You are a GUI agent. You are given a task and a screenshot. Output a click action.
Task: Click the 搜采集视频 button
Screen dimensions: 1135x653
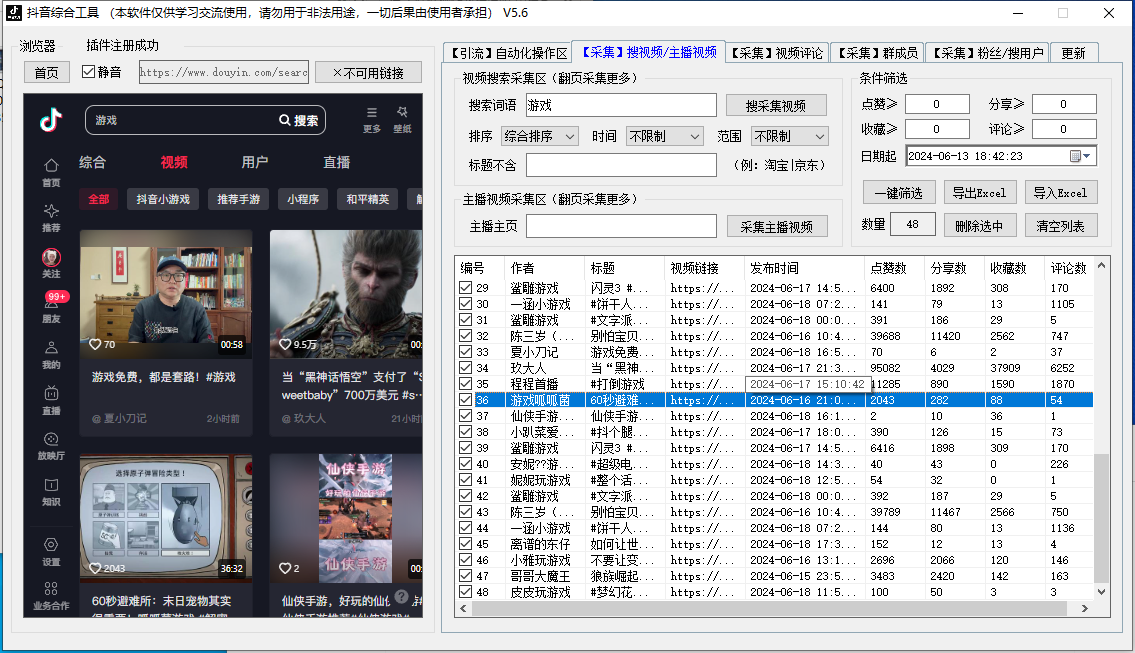(x=776, y=106)
